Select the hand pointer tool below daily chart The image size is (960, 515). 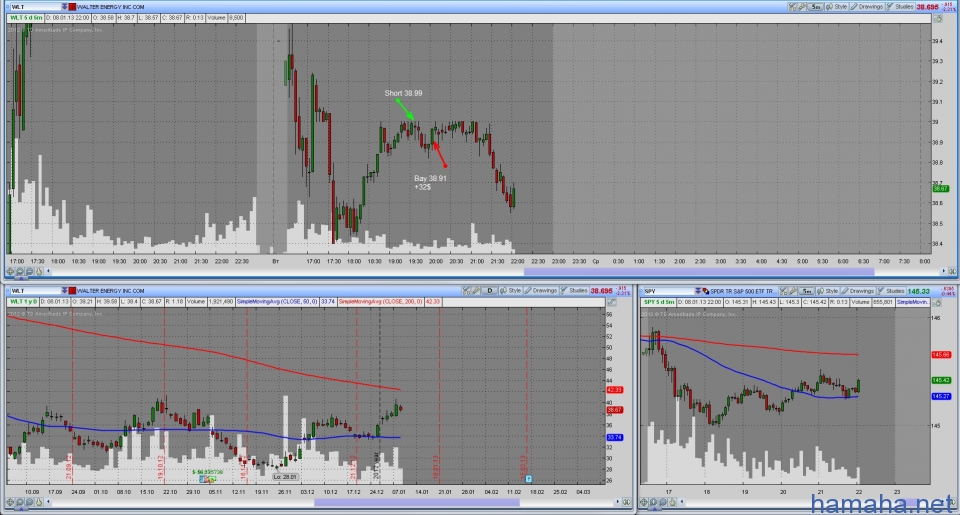(x=39, y=502)
